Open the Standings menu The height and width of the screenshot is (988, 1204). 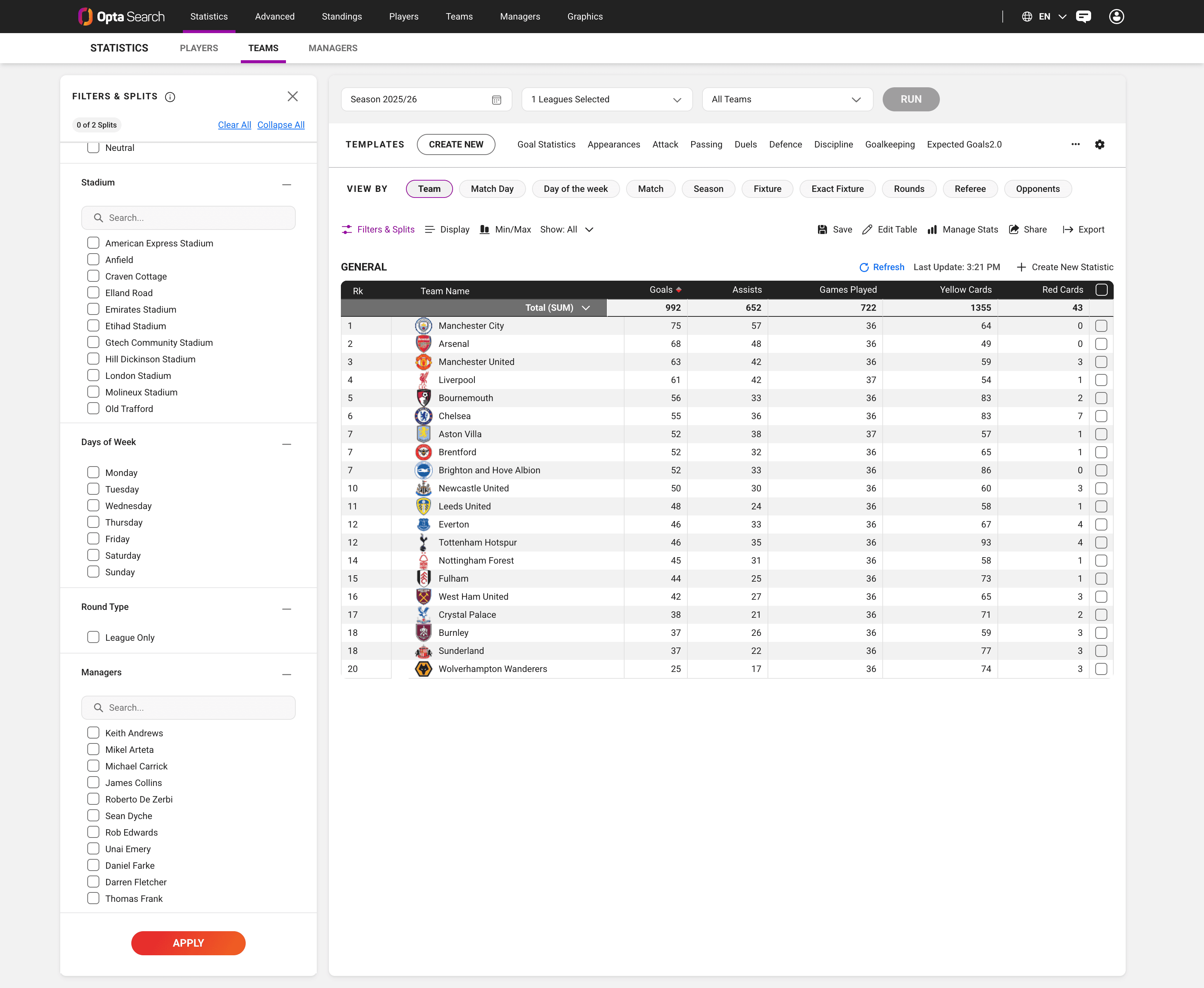click(341, 17)
